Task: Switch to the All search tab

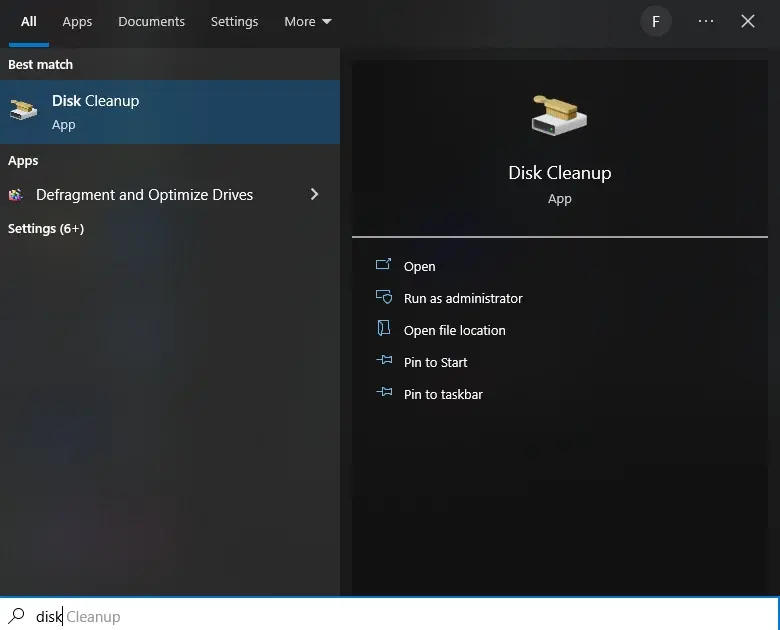Action: (28, 21)
